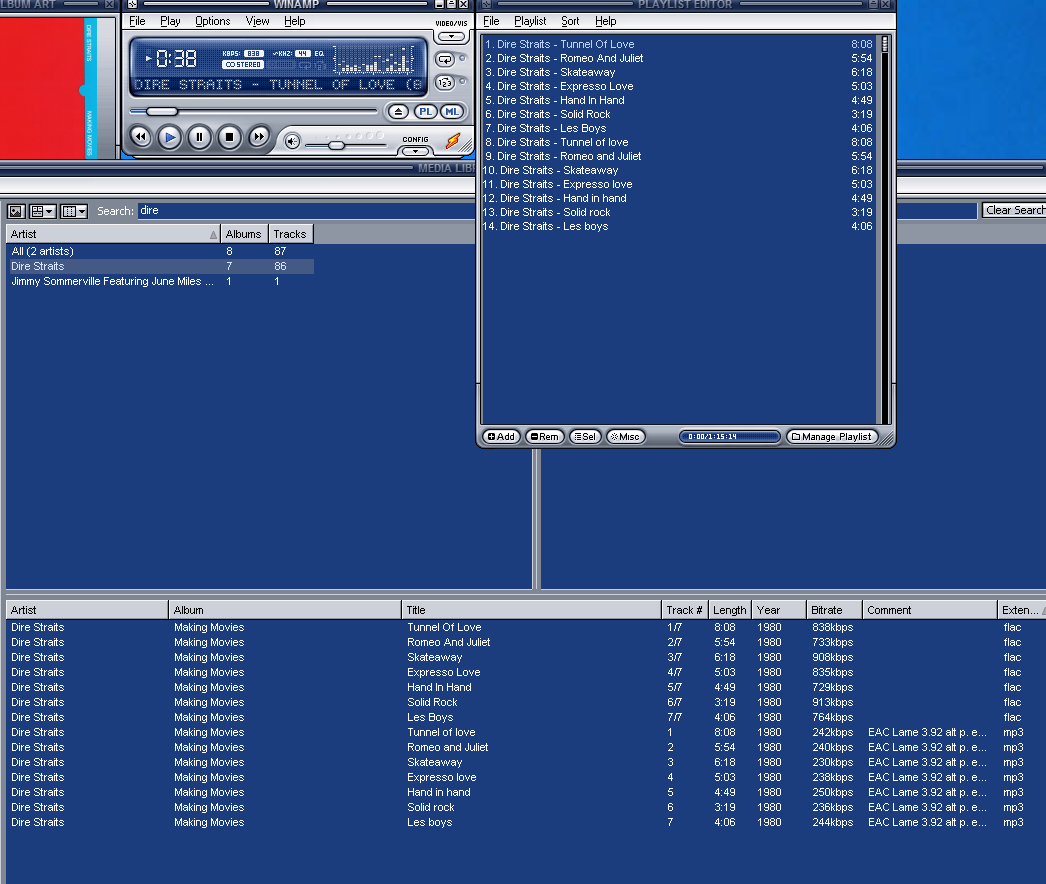Screen dimensions: 1046x884
Task: Click the Bitrate column header
Action: [x=833, y=610]
